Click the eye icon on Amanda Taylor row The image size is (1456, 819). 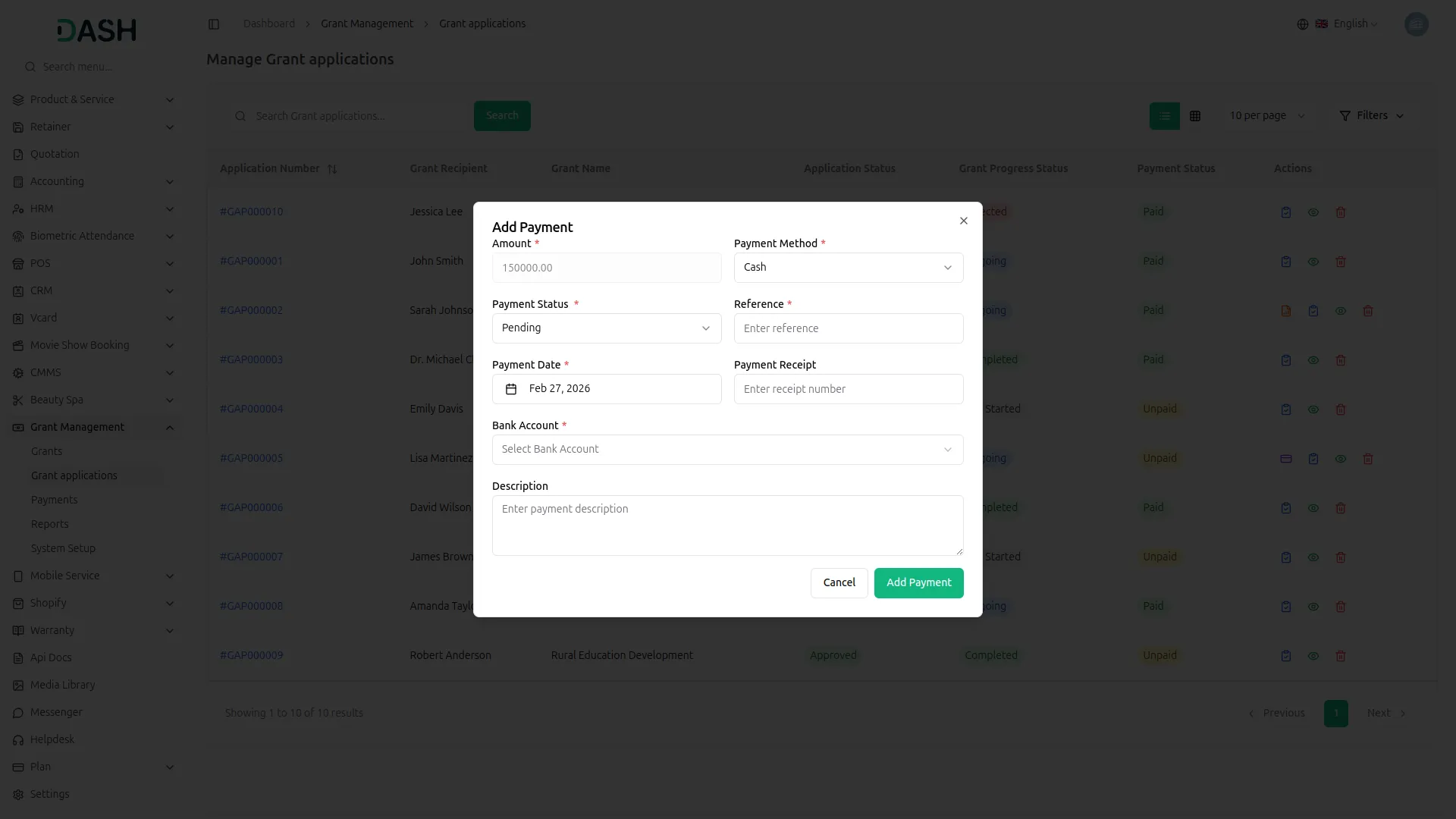pos(1313,607)
